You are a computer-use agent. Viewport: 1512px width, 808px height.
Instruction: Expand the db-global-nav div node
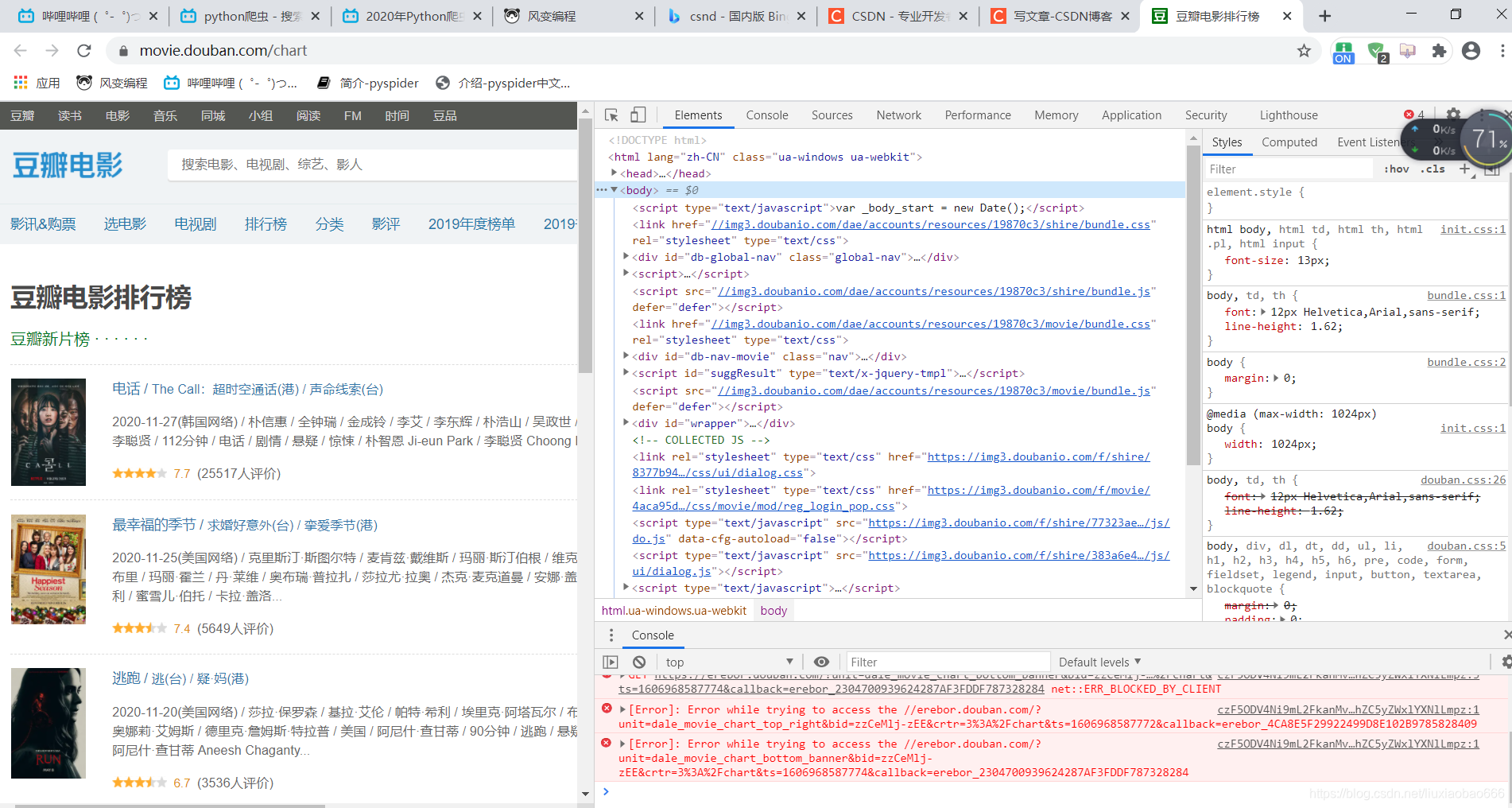626,256
